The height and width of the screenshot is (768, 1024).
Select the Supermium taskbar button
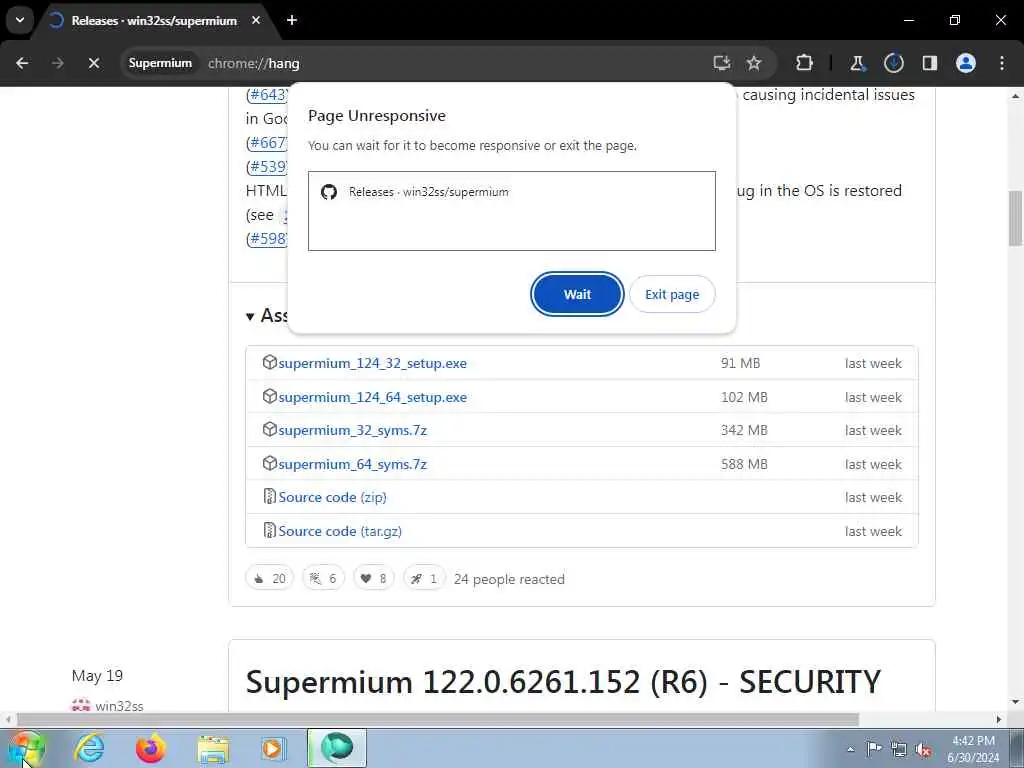point(337,748)
